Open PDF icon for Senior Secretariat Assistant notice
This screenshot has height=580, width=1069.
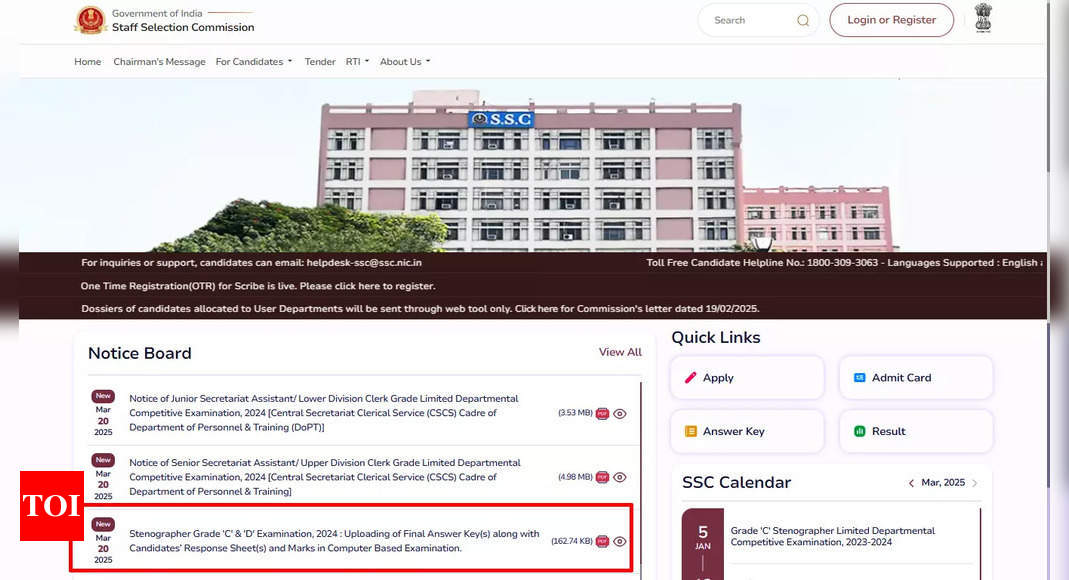click(602, 477)
